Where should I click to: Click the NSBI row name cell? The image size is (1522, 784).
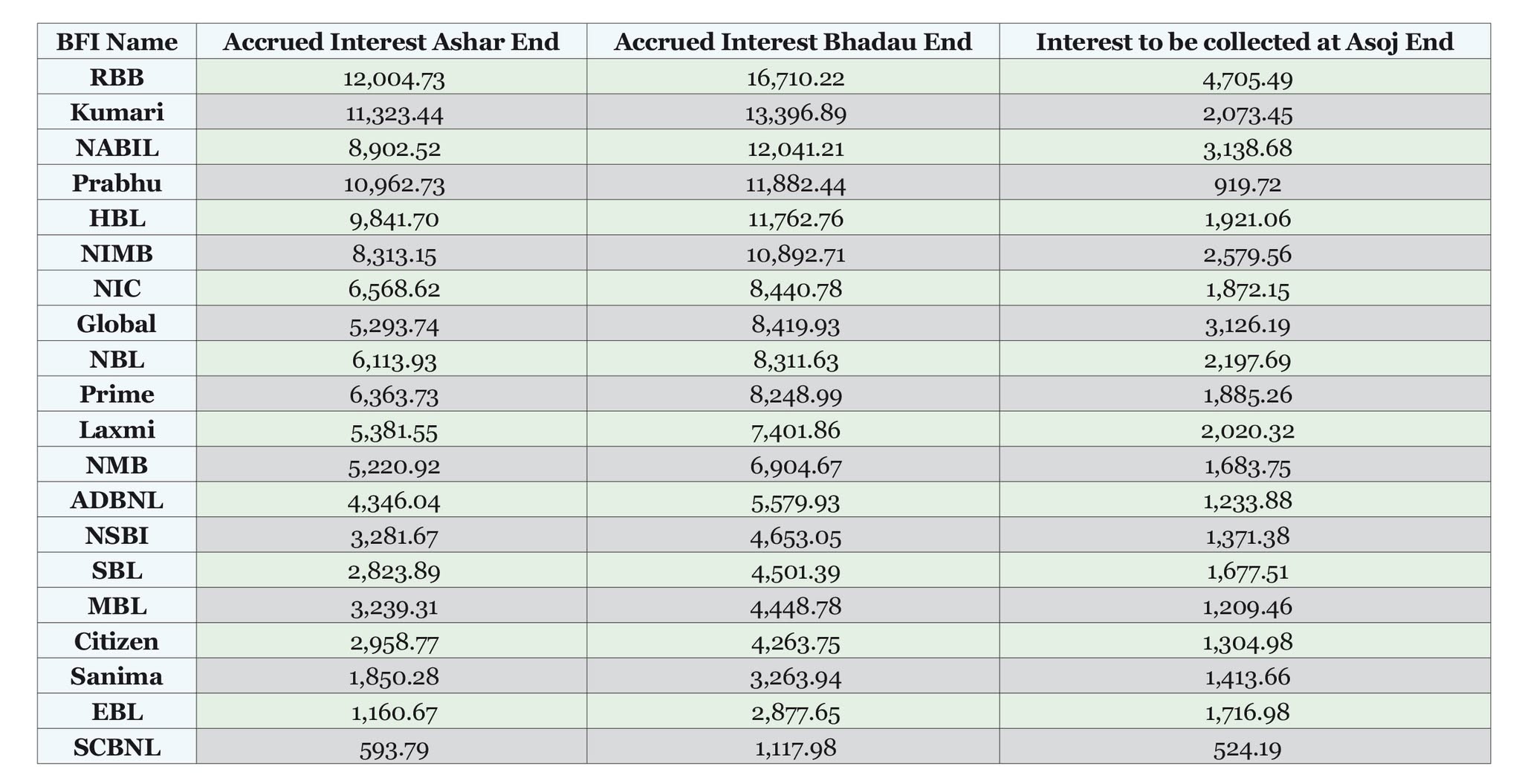pos(117,535)
